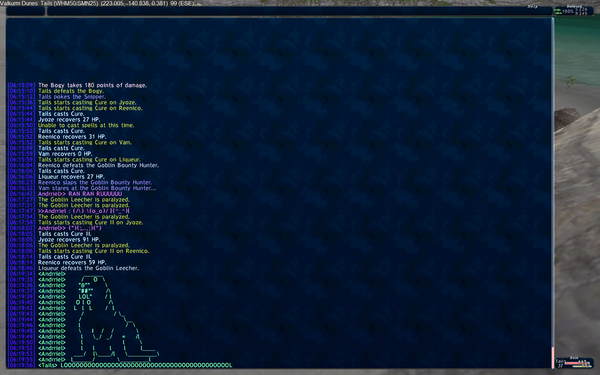Select "Vam recovers 0 HP" line
Image resolution: width=600 pixels, height=375 pixels.
point(65,154)
